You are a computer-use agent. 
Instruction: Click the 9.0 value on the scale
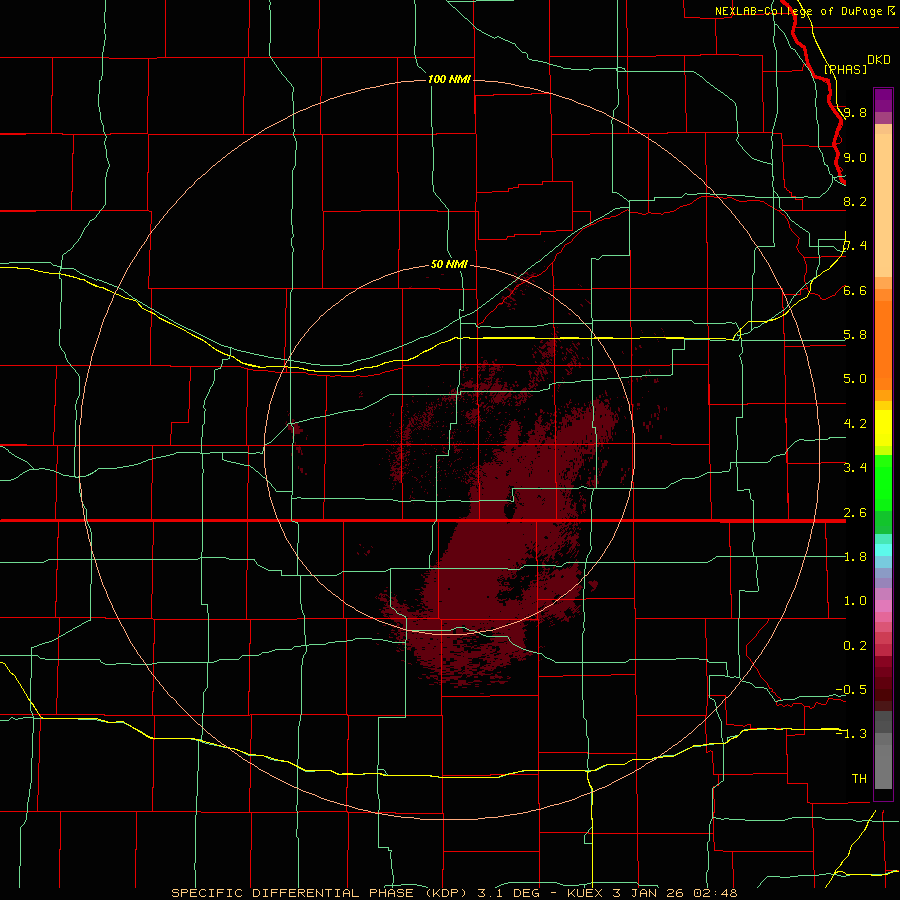[x=855, y=157]
